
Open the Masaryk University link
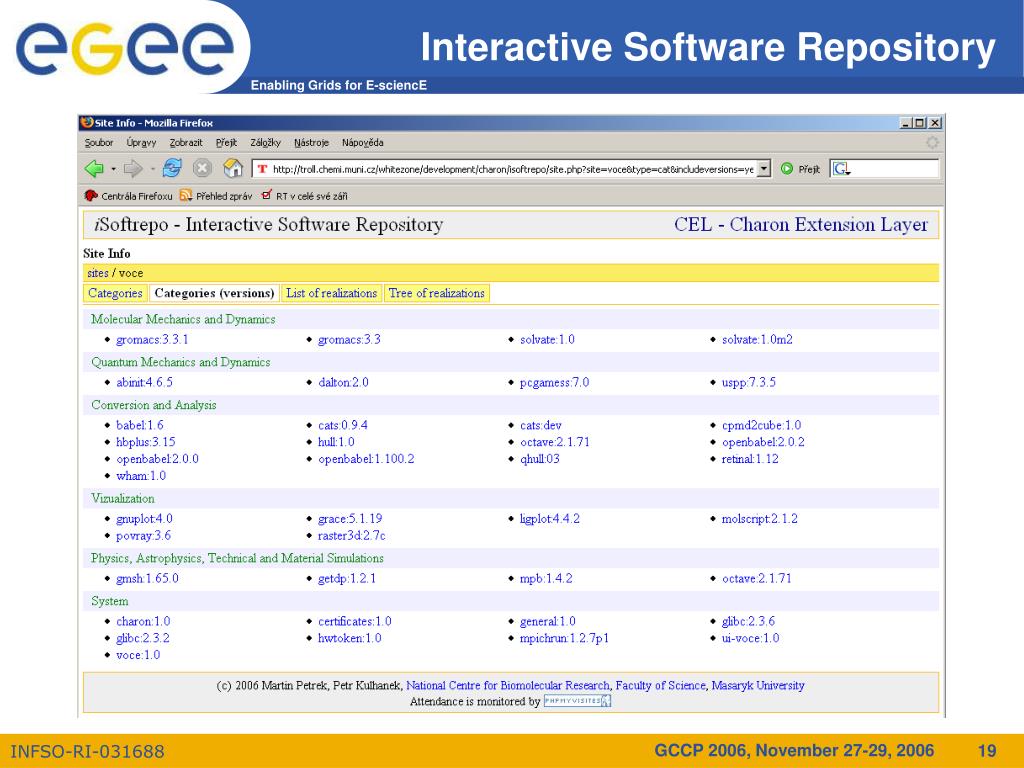(758, 686)
